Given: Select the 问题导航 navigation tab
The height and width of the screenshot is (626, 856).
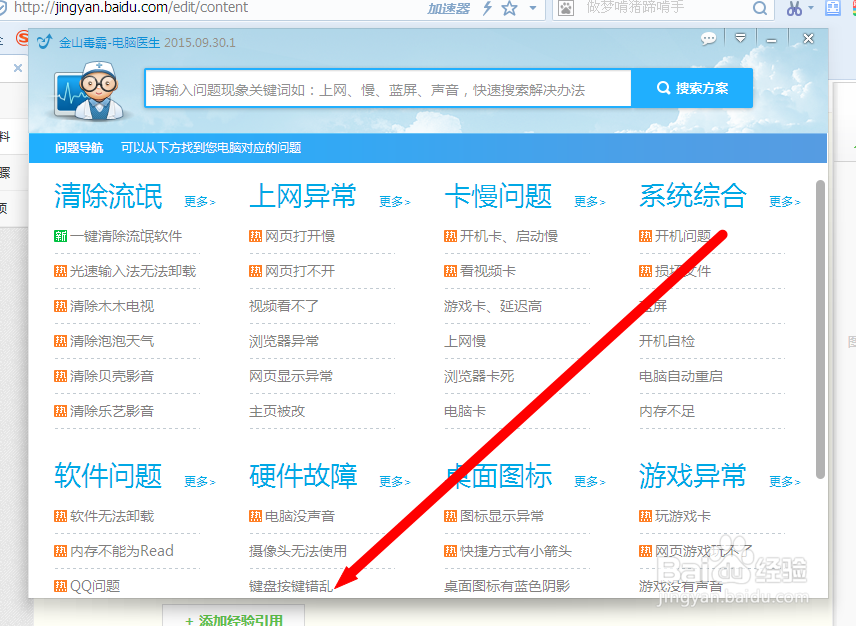Looking at the screenshot, I should 78,147.
